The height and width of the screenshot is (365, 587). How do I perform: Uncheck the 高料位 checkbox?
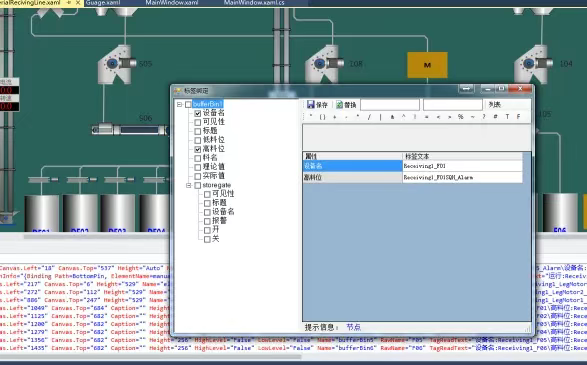coord(198,149)
